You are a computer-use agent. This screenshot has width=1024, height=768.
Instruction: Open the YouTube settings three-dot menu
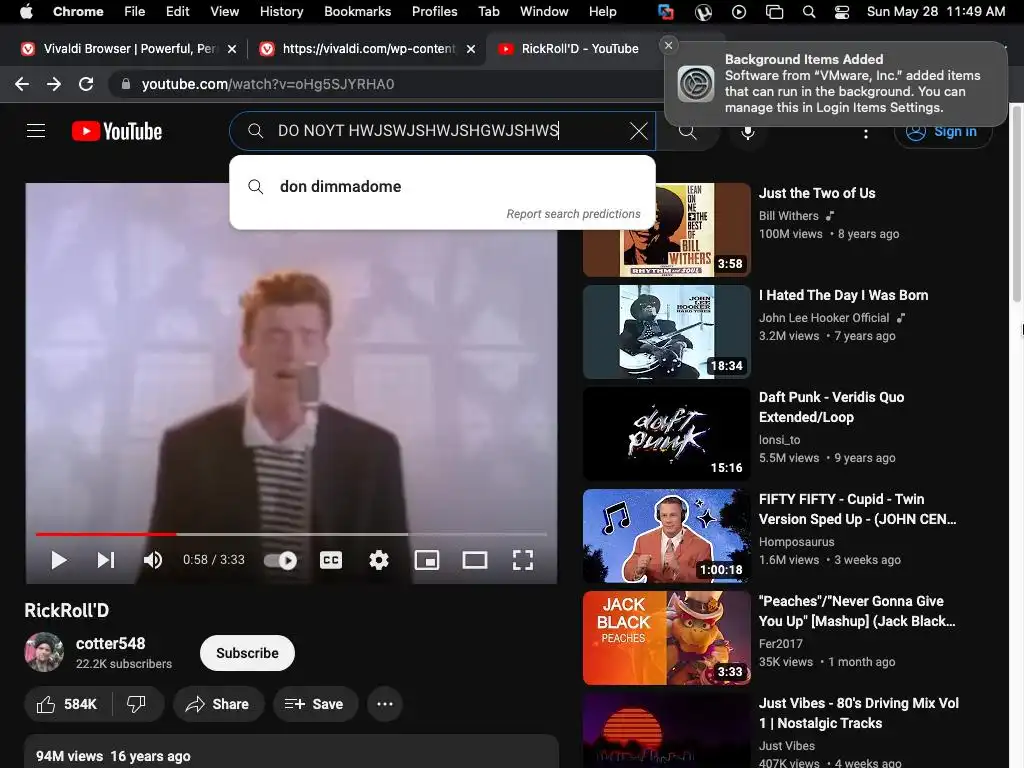pyautogui.click(x=866, y=133)
